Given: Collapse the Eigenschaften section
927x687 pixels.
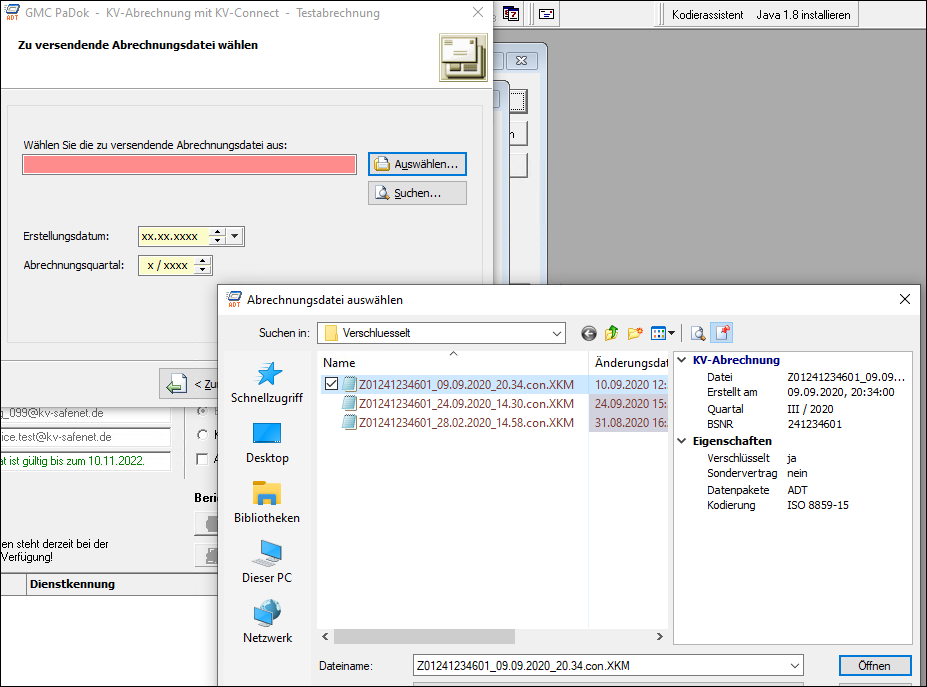Looking at the screenshot, I should pyautogui.click(x=682, y=441).
